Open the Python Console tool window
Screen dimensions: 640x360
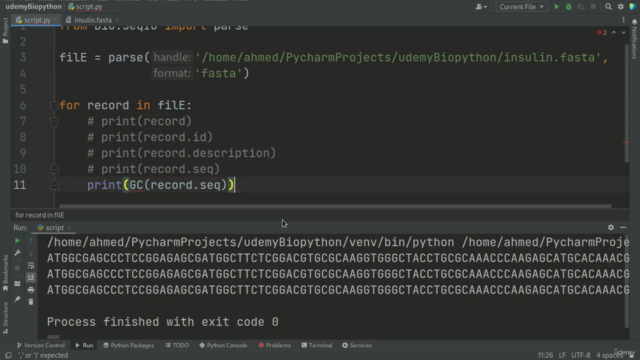(x=223, y=345)
